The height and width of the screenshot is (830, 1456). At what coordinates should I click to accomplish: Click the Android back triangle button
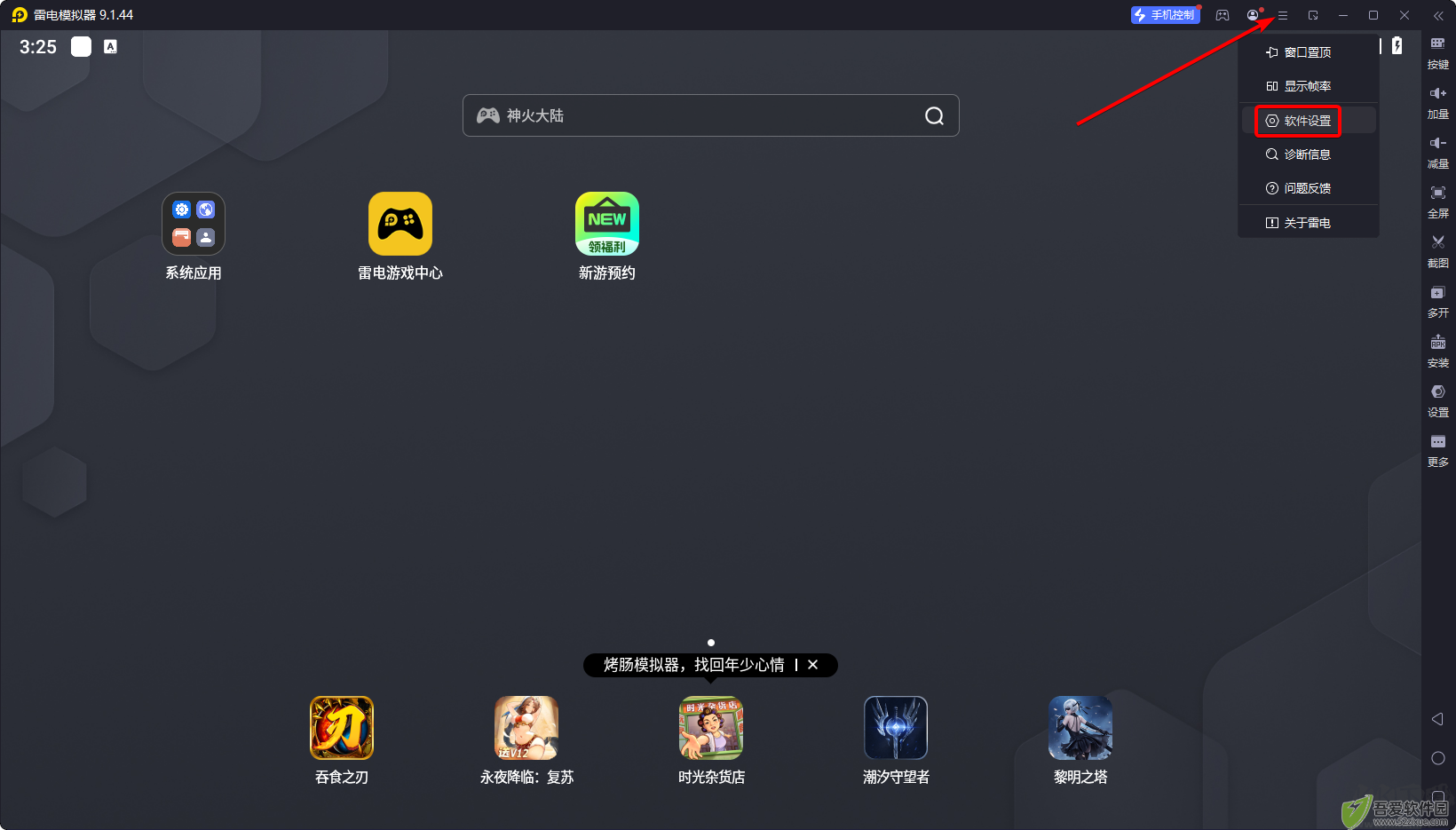pyautogui.click(x=1438, y=719)
